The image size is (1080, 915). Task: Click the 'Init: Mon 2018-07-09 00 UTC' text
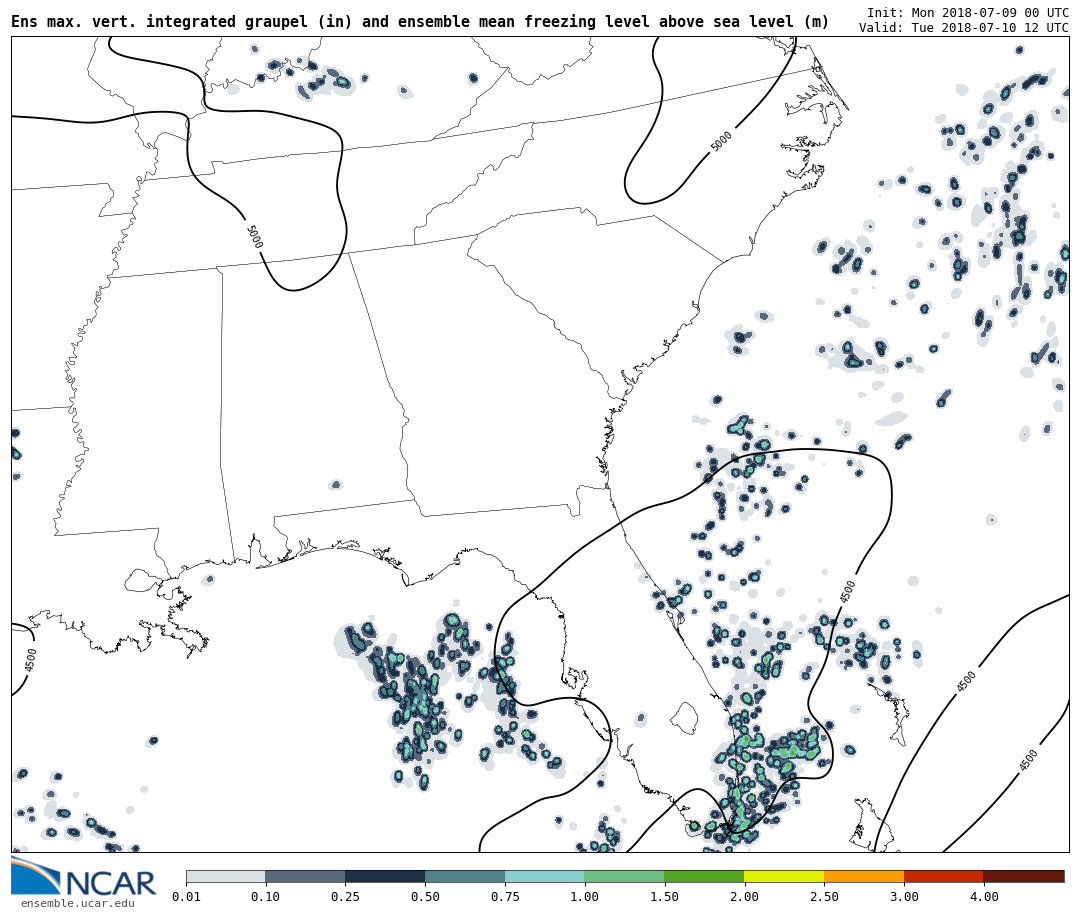(968, 12)
